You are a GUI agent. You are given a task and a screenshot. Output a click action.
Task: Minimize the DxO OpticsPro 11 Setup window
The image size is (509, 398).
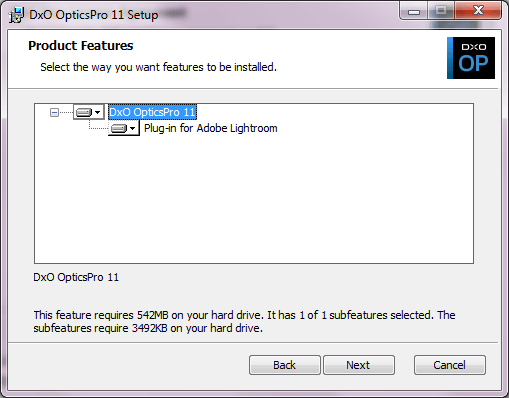414,12
